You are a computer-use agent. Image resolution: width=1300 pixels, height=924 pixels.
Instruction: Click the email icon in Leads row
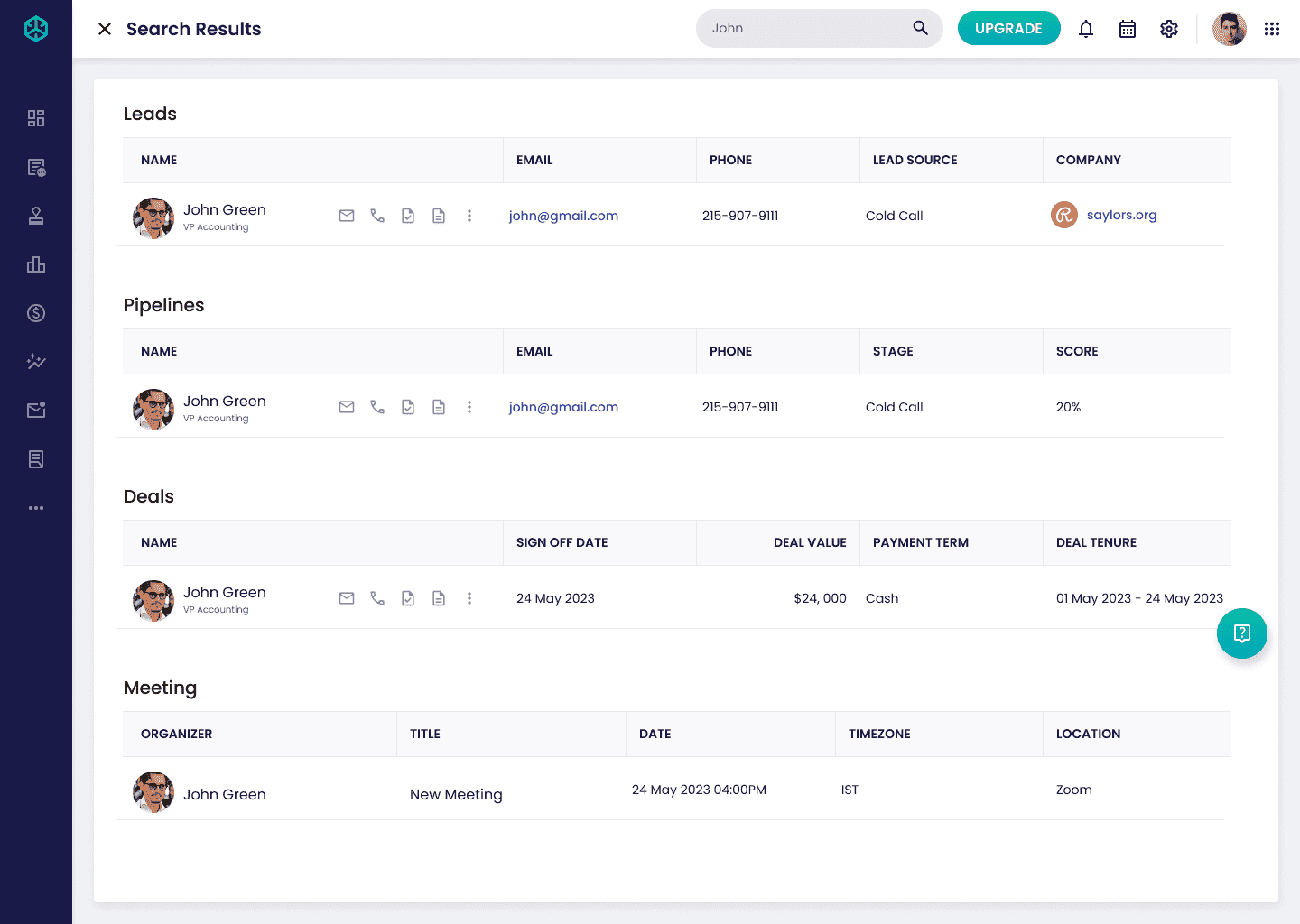[x=347, y=216]
